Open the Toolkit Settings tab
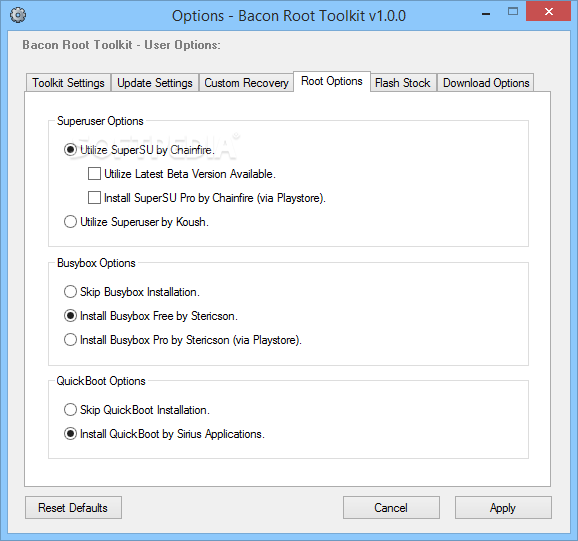The width and height of the screenshot is (578, 541). (x=68, y=83)
